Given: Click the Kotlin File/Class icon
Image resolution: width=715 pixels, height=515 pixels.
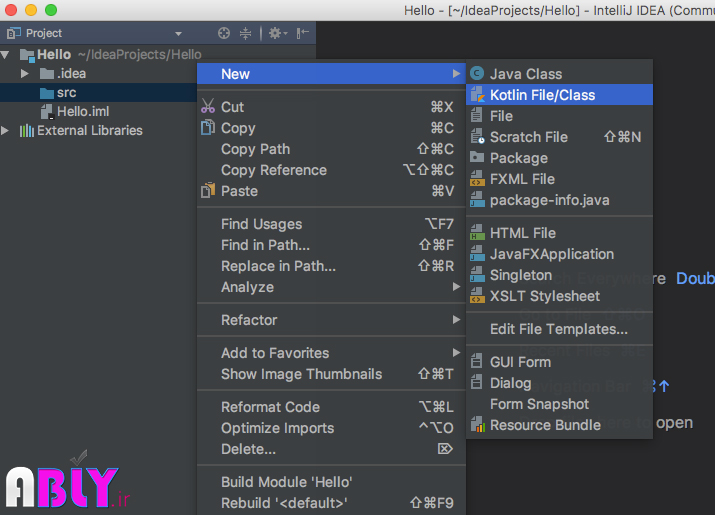Looking at the screenshot, I should (477, 94).
